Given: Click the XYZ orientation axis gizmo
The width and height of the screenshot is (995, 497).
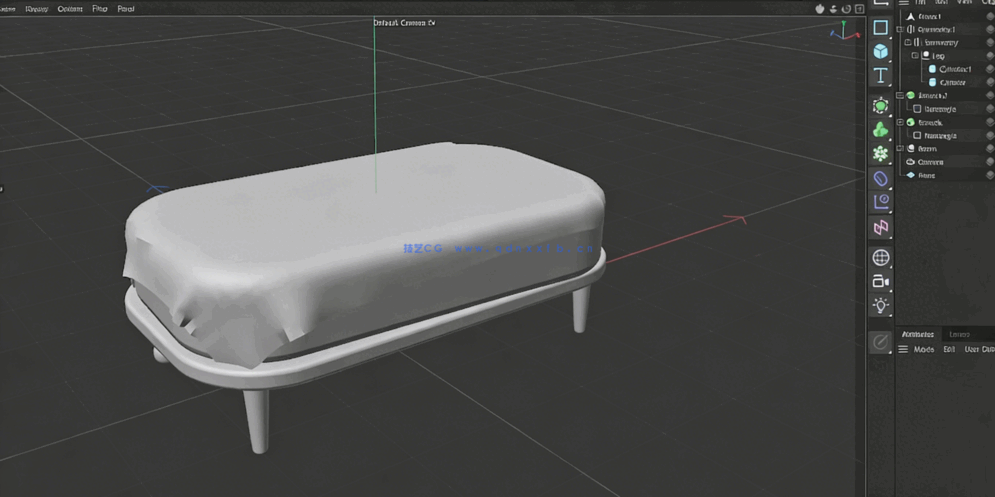Looking at the screenshot, I should pos(843,30).
